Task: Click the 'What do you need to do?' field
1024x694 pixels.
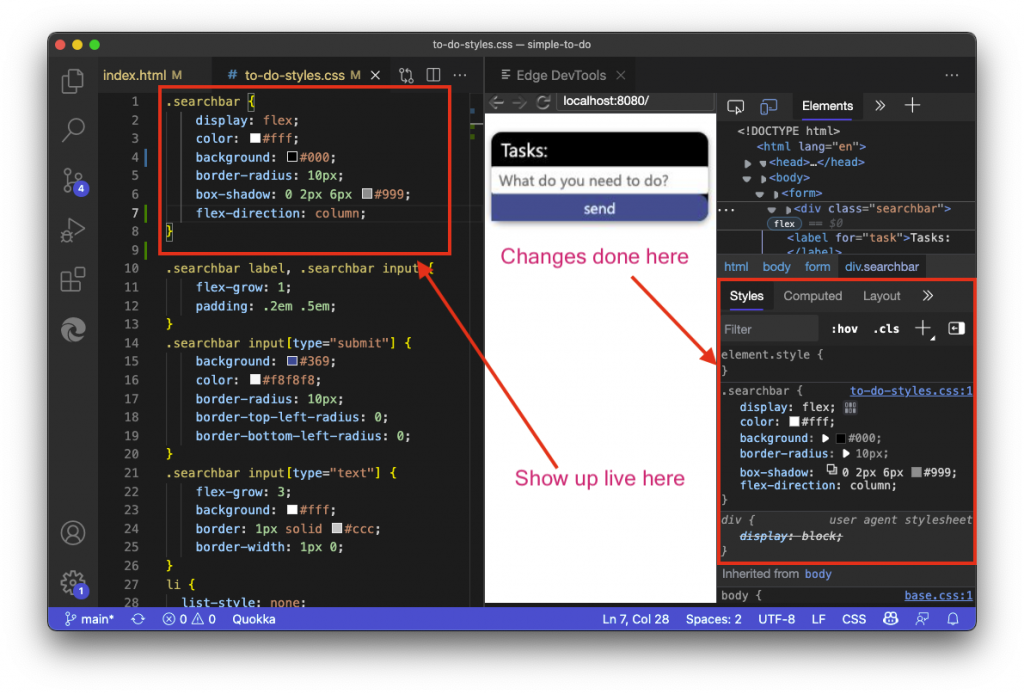Action: pos(600,181)
